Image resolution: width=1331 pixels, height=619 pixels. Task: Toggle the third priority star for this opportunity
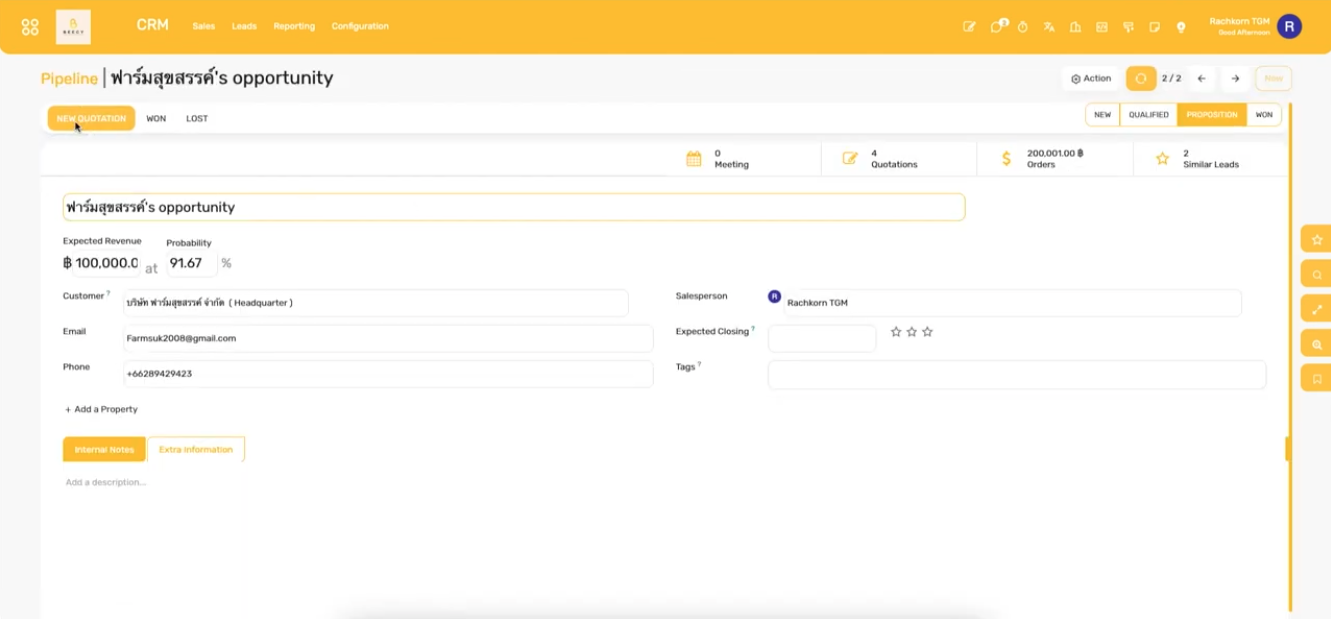tap(927, 331)
